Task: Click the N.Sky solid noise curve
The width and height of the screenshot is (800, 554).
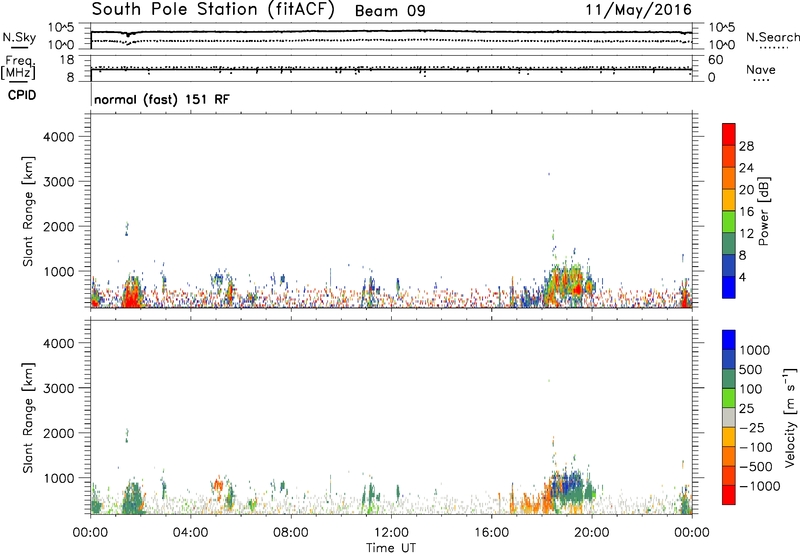Action: pyautogui.click(x=391, y=32)
